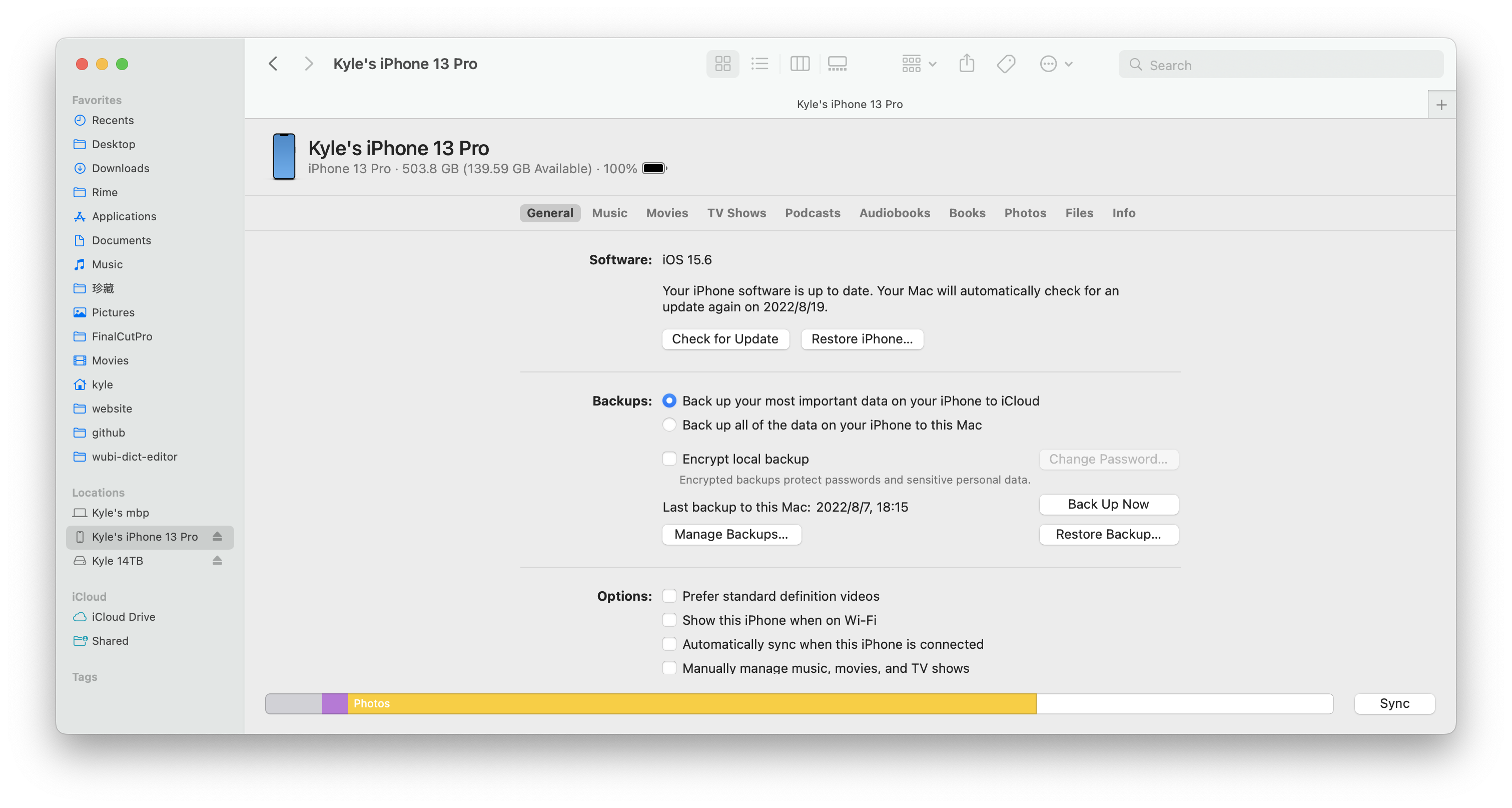The image size is (1512, 808).
Task: Switch to the Music tab
Action: pyautogui.click(x=609, y=213)
